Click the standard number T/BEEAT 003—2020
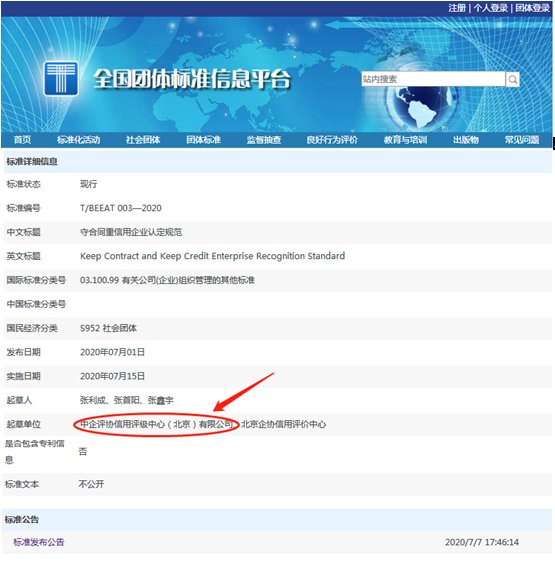The width and height of the screenshot is (555, 564). [x=121, y=208]
